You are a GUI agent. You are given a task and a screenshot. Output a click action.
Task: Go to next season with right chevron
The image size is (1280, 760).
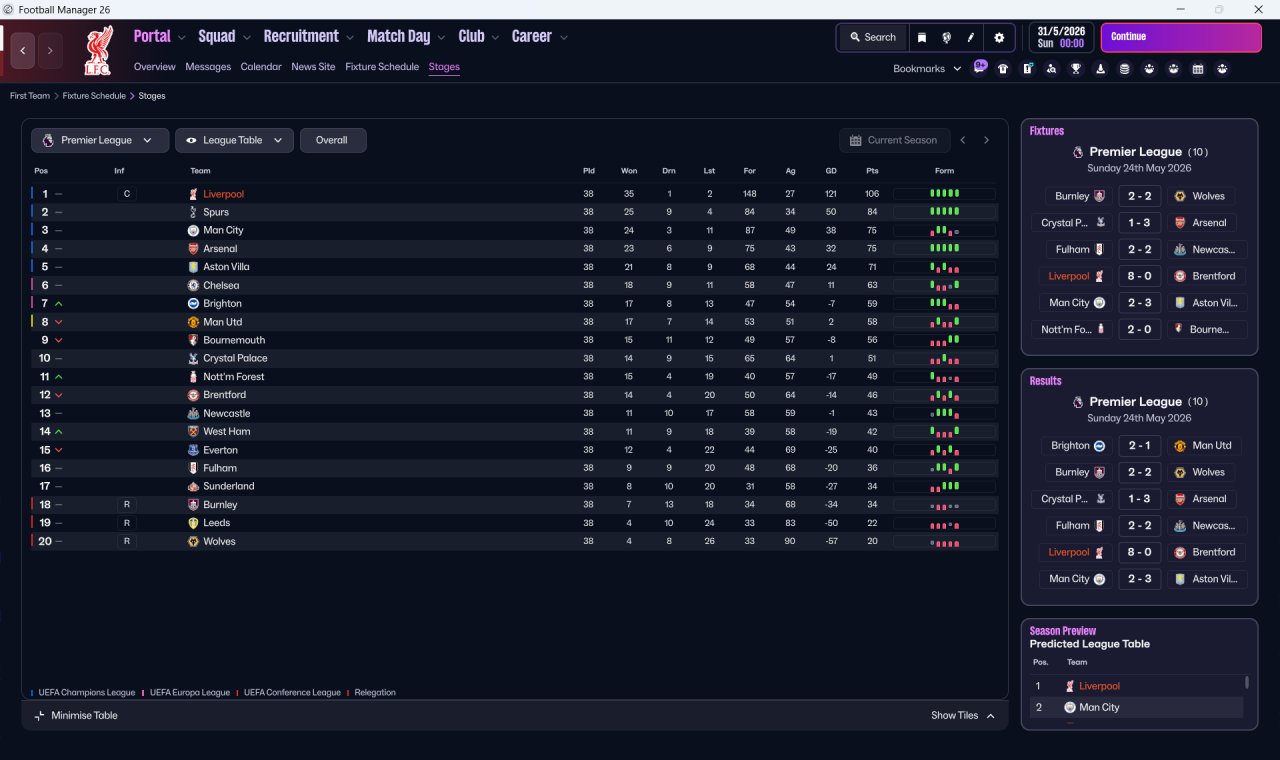[x=986, y=140]
